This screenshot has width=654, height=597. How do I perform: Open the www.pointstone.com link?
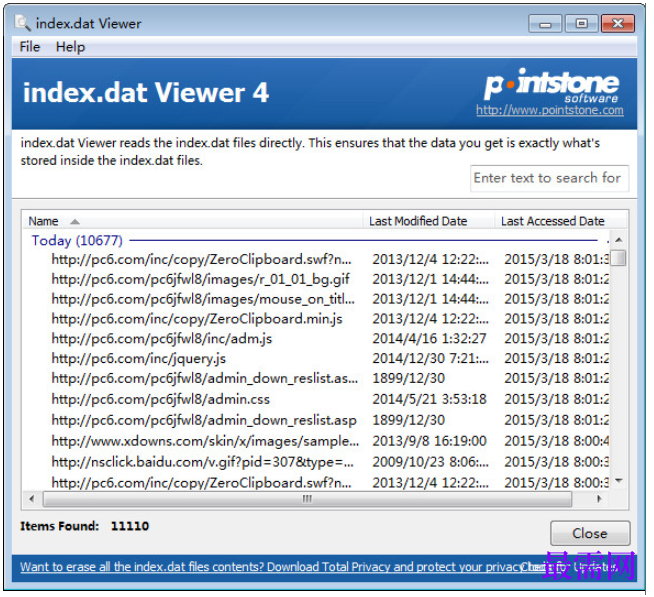click(550, 110)
